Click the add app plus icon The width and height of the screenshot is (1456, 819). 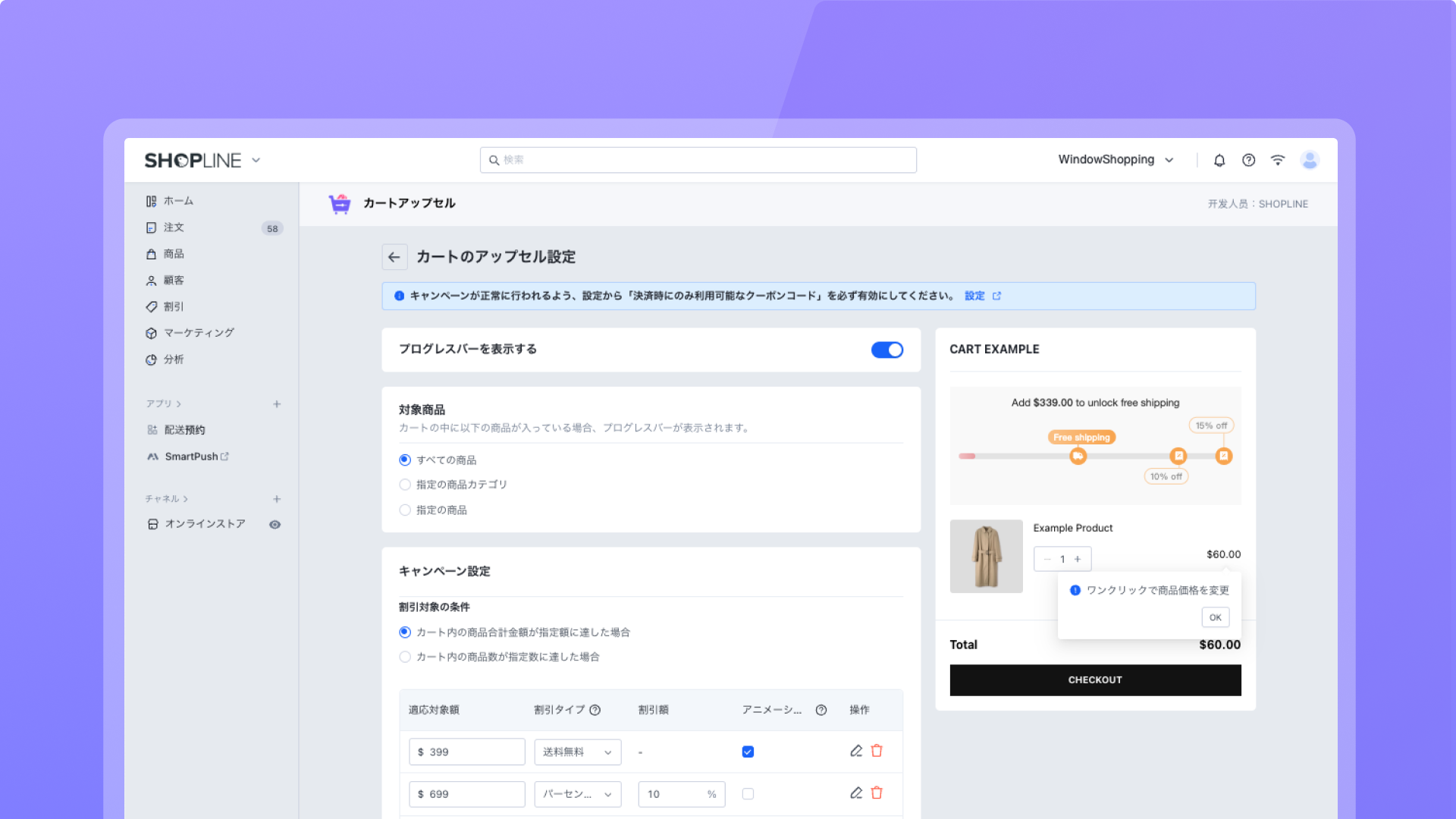tap(277, 404)
